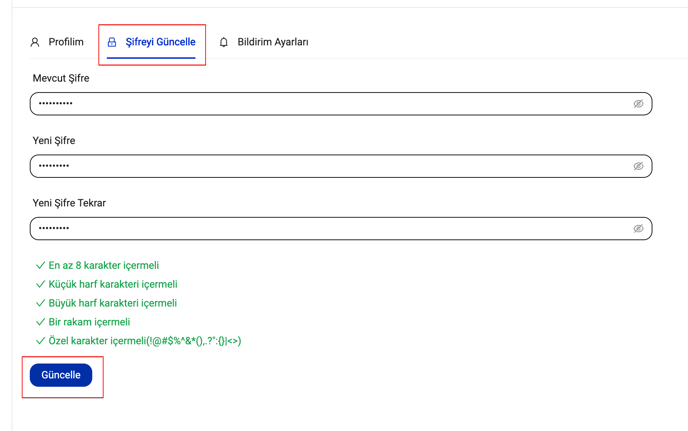This screenshot has width=688, height=431.
Task: Click the lock icon on Şifreyi Güncelle
Action: coord(112,43)
